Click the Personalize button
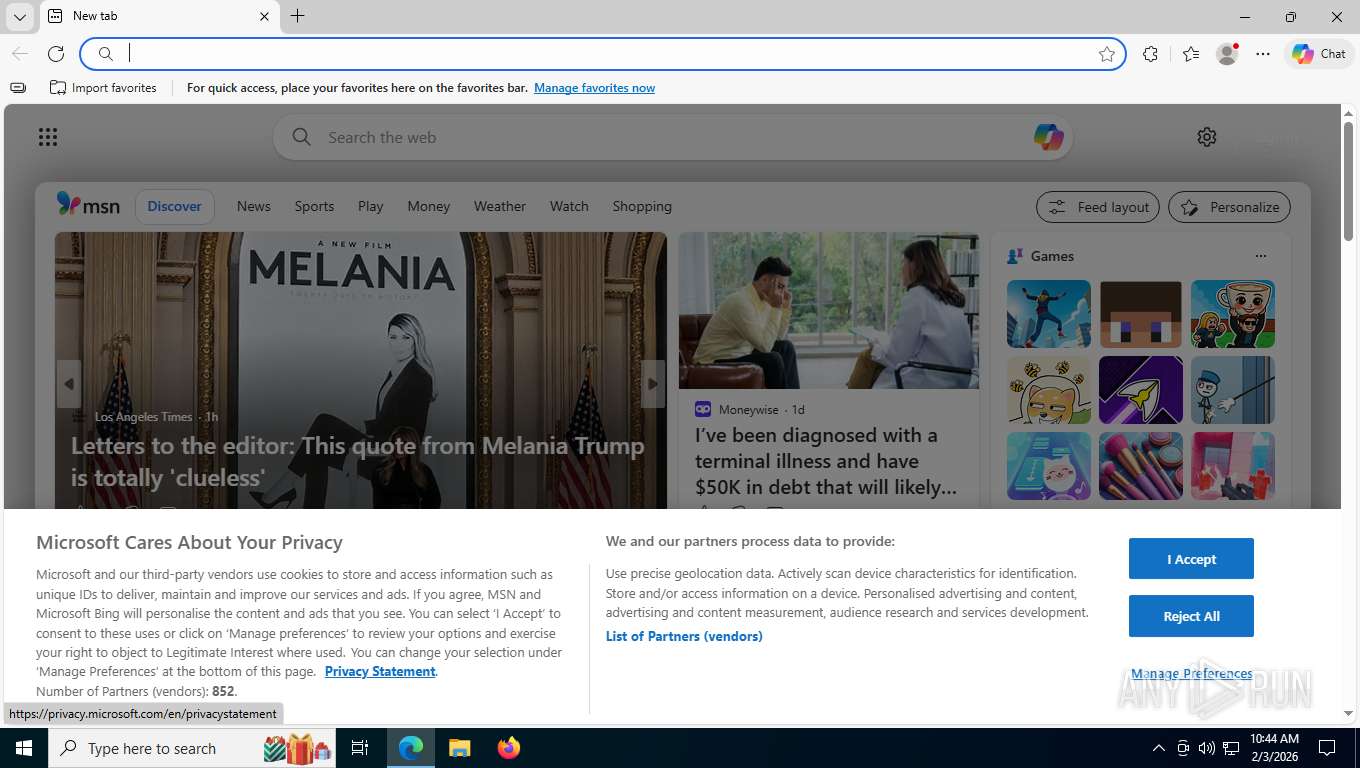 coord(1229,207)
